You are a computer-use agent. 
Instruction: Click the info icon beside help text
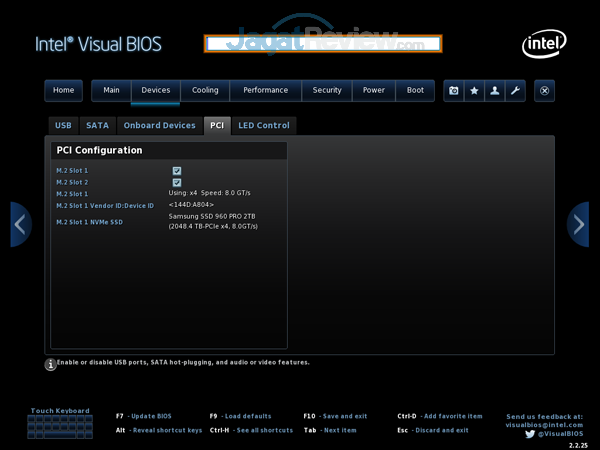tap(50, 365)
